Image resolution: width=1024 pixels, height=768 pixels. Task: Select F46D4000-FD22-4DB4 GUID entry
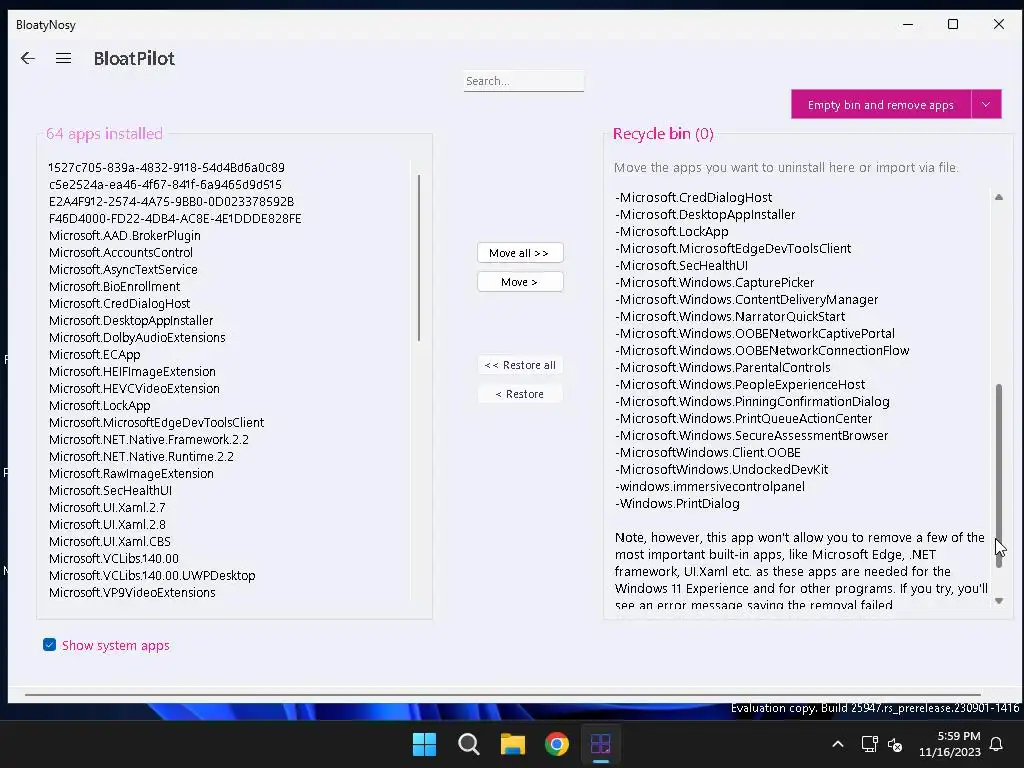(x=175, y=218)
